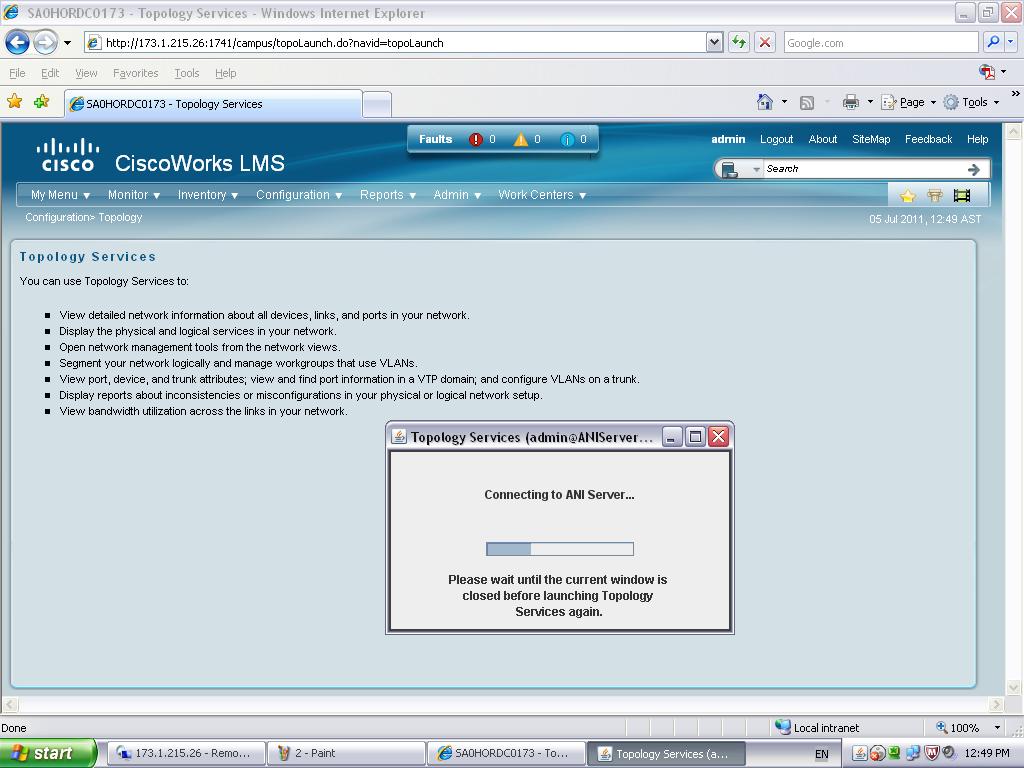Viewport: 1024px width, 768px height.
Task: Click the Connecting to ANI Server progress bar
Action: [x=560, y=549]
